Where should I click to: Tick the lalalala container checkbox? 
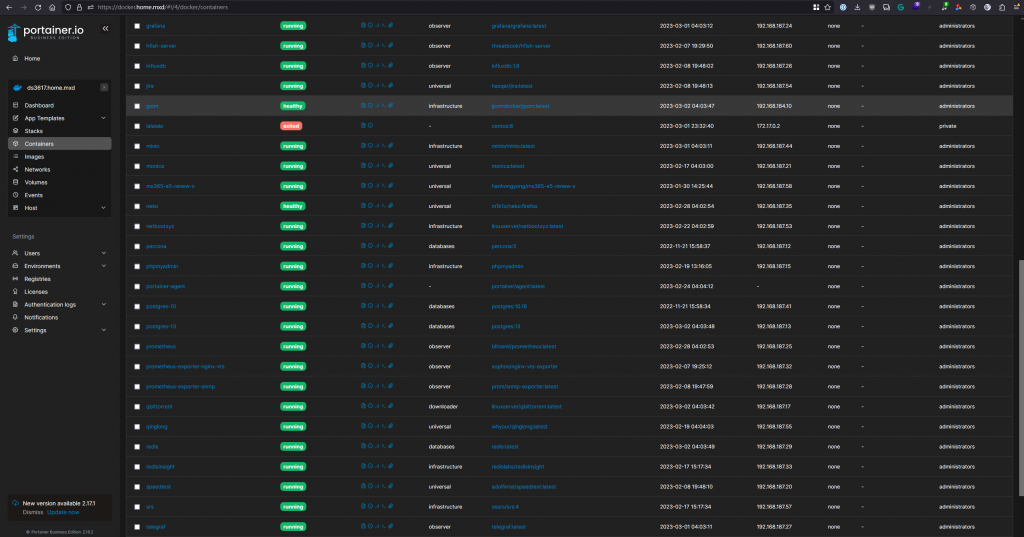[137, 126]
